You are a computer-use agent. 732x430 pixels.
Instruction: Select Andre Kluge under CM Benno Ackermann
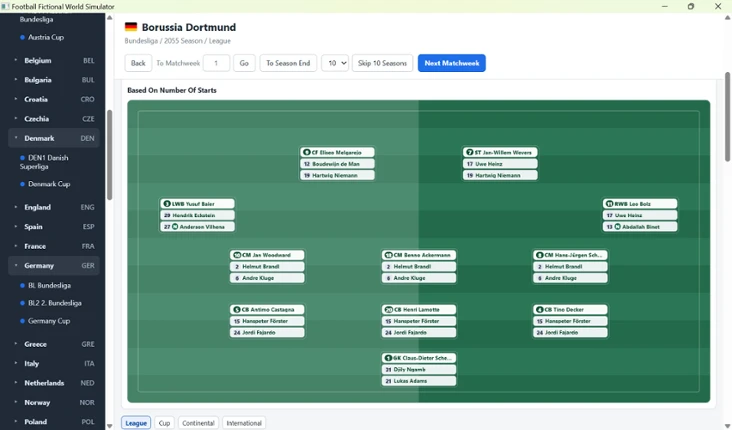pos(418,278)
